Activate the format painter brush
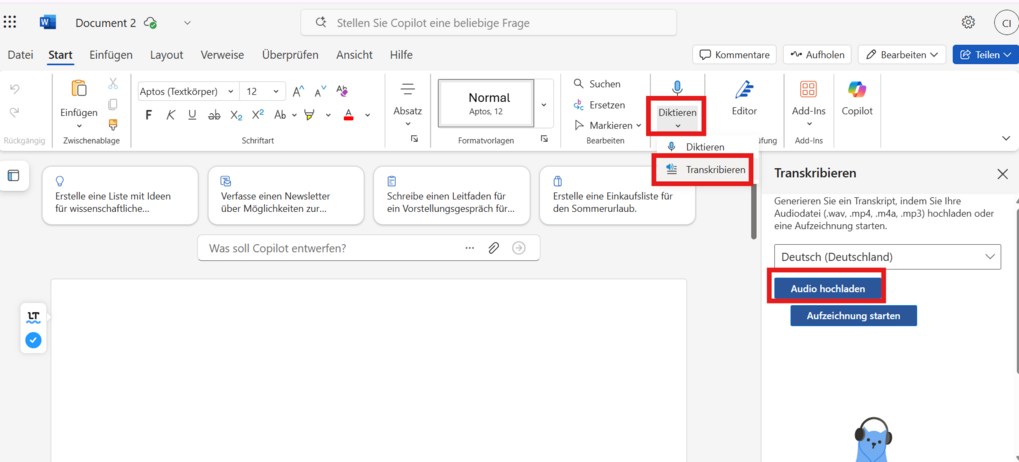Image resolution: width=1019 pixels, height=462 pixels. coord(113,124)
